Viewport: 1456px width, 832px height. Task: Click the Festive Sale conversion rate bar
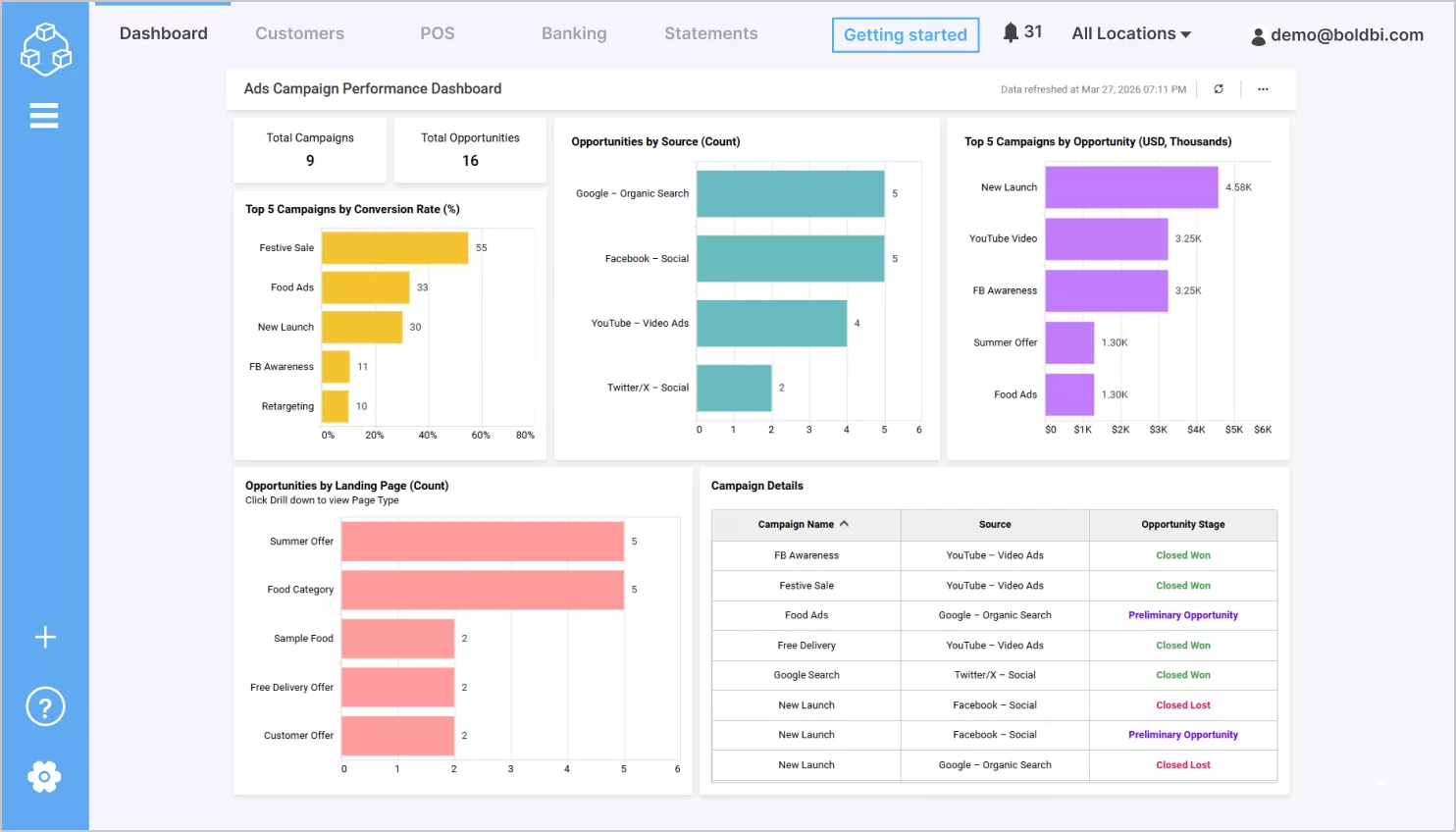[392, 247]
